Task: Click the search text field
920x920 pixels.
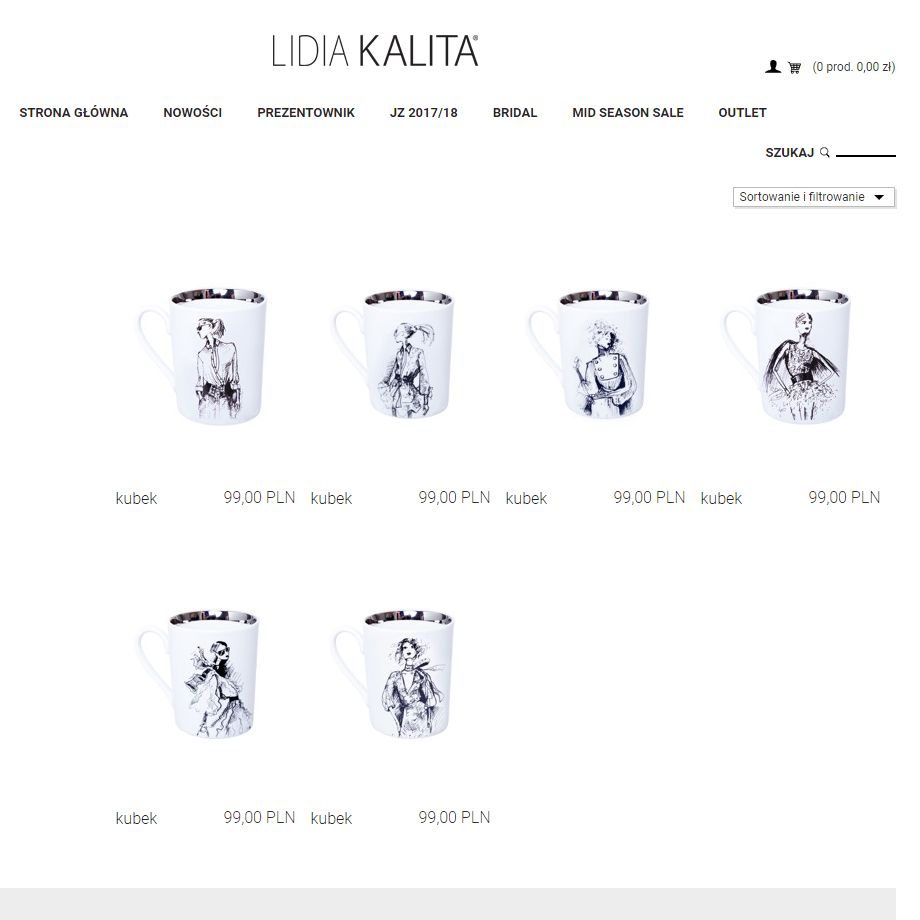Action: tap(865, 151)
